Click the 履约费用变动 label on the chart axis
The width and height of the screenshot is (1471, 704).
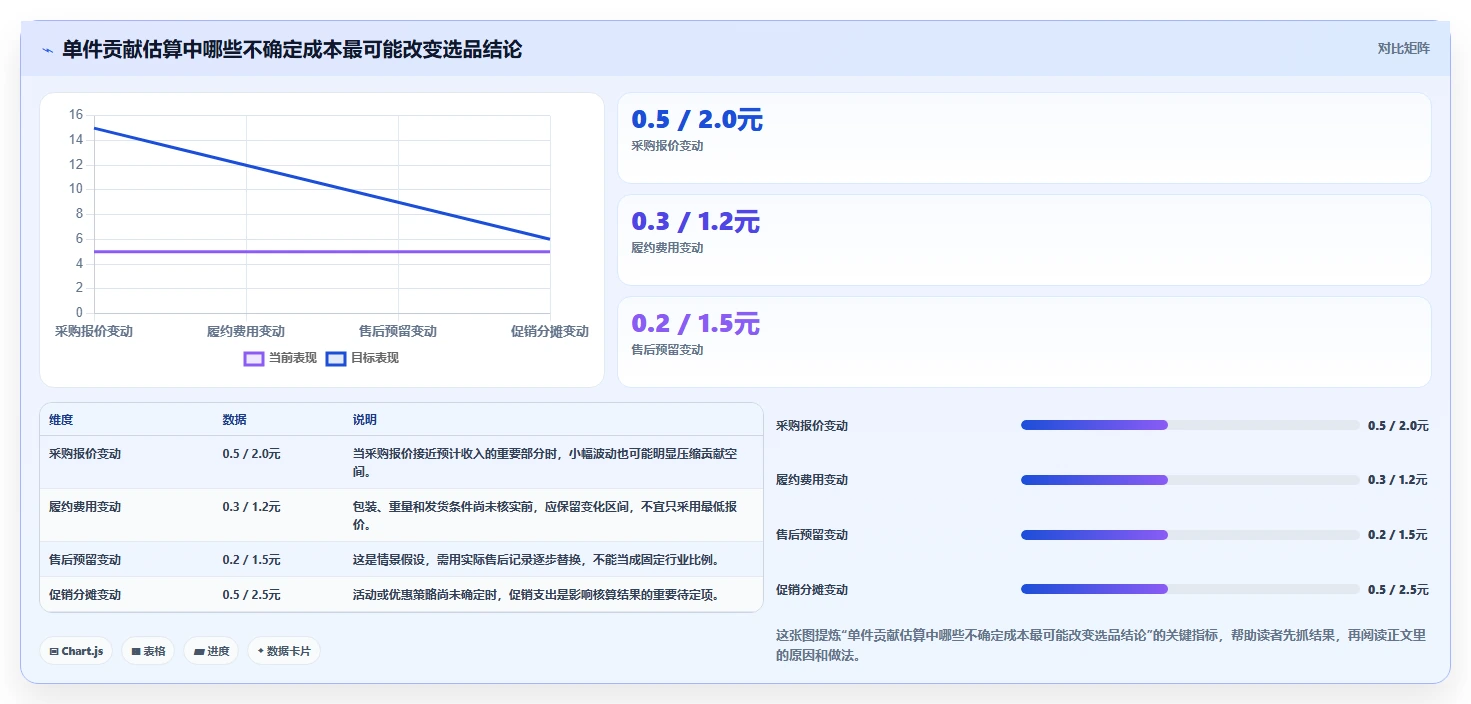[x=246, y=331]
